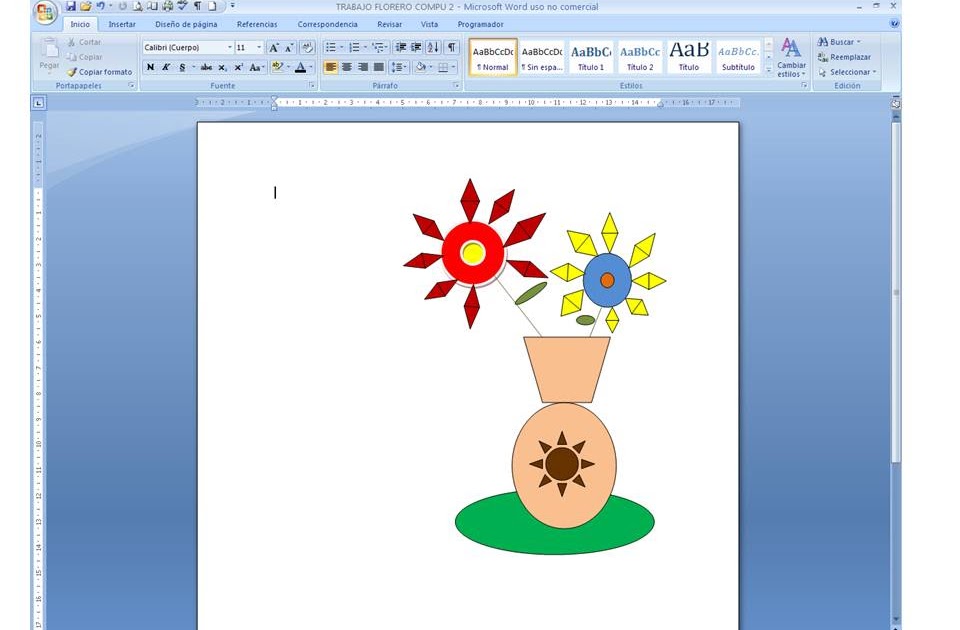Click the center alignment icon

point(346,67)
